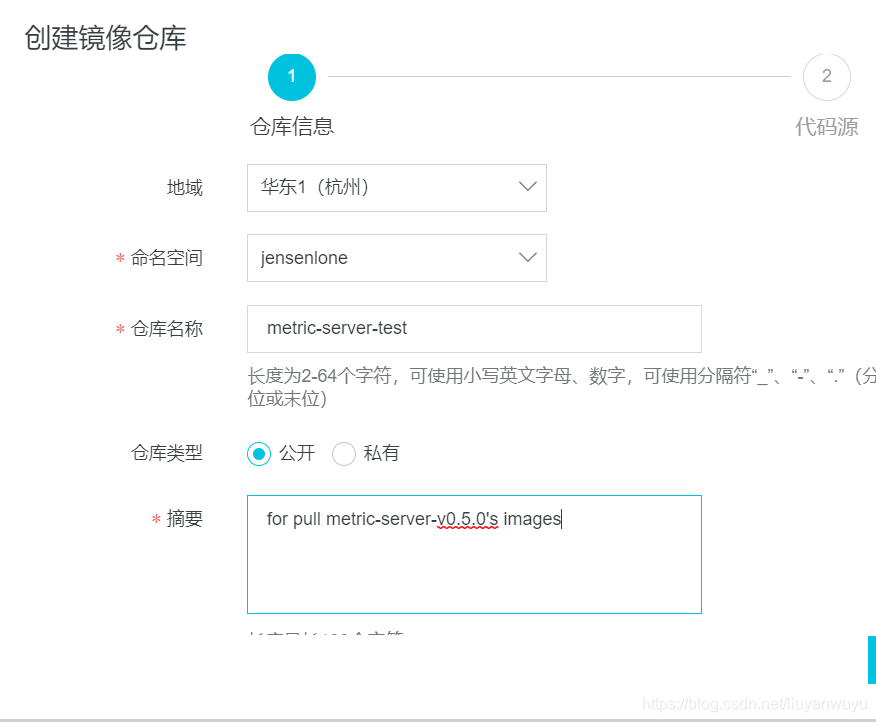Open the 地域 region dropdown
Viewport: 876px width, 722px height.
click(397, 188)
